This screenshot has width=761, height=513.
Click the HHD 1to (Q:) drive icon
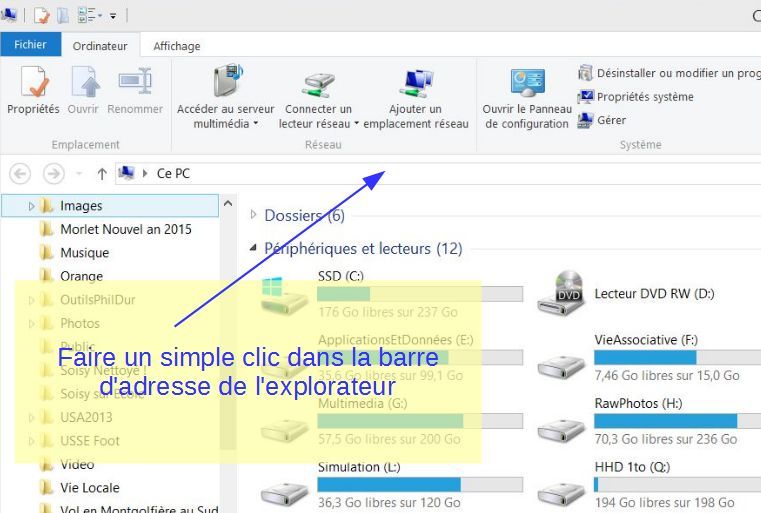pos(561,494)
